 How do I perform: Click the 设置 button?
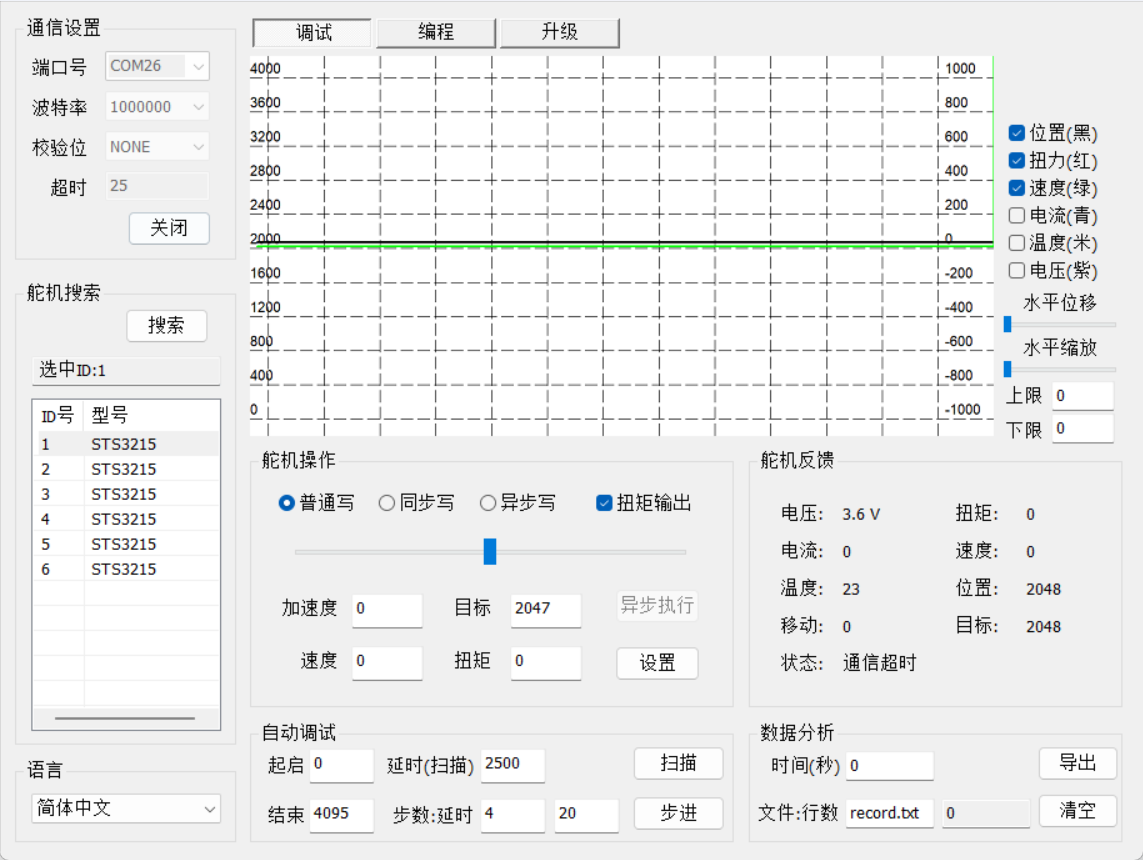pos(657,663)
